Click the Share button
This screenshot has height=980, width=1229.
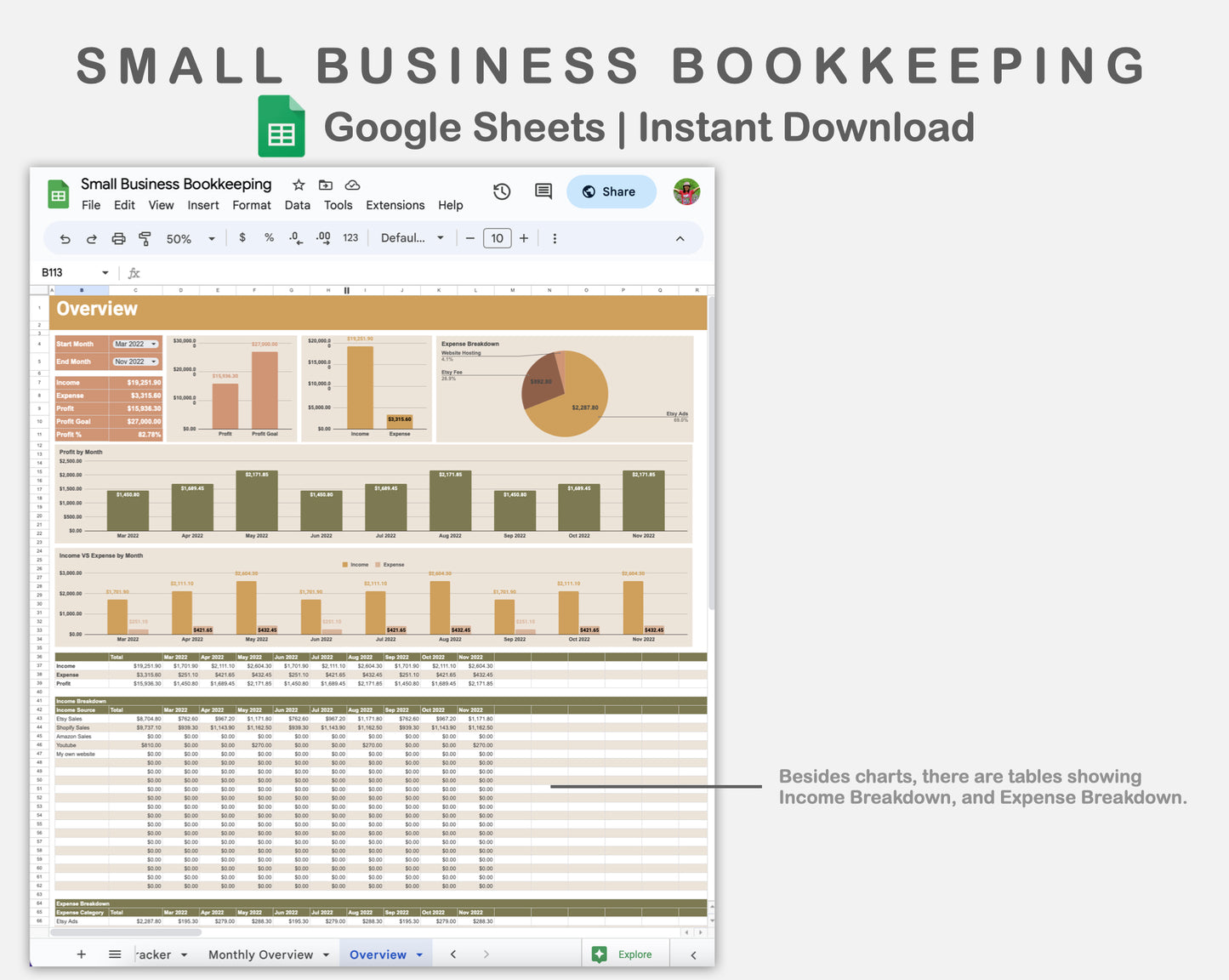(x=612, y=191)
